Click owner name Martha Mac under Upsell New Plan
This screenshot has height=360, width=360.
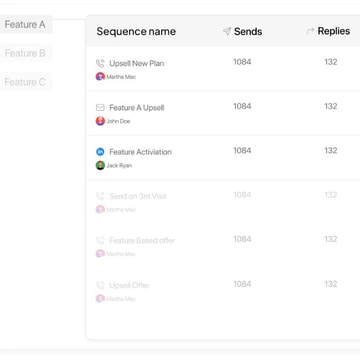pyautogui.click(x=121, y=77)
